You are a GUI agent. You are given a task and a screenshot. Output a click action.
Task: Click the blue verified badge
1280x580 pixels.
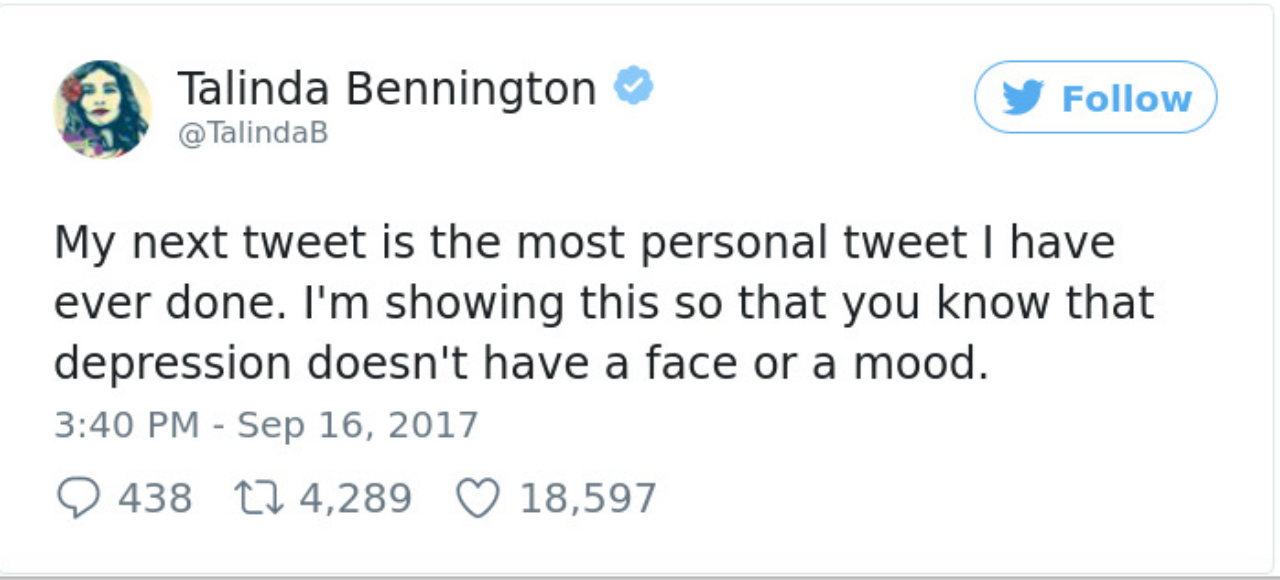pos(633,88)
